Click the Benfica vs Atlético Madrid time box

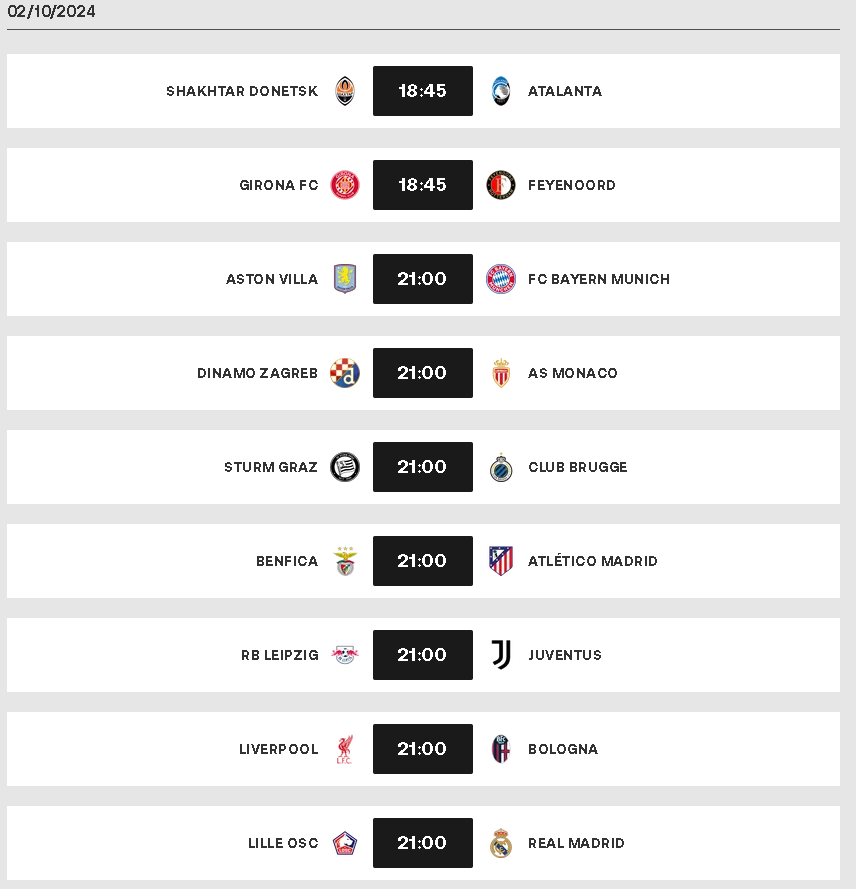pyautogui.click(x=423, y=561)
